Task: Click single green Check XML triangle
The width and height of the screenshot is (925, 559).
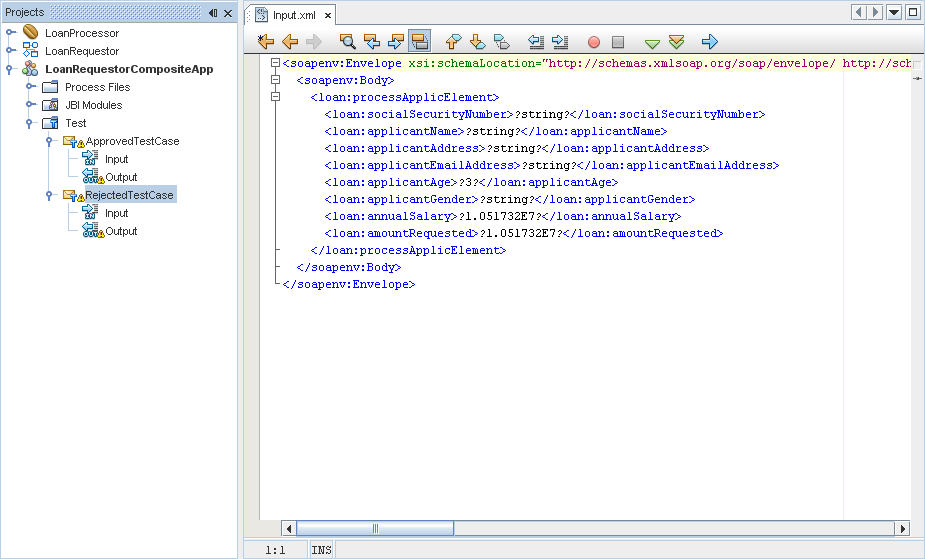Action: [652, 43]
